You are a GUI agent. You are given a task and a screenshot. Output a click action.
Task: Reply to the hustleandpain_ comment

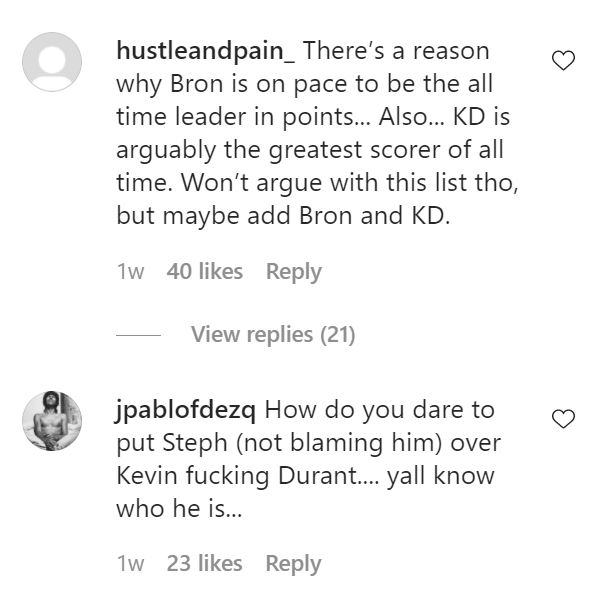tap(293, 271)
